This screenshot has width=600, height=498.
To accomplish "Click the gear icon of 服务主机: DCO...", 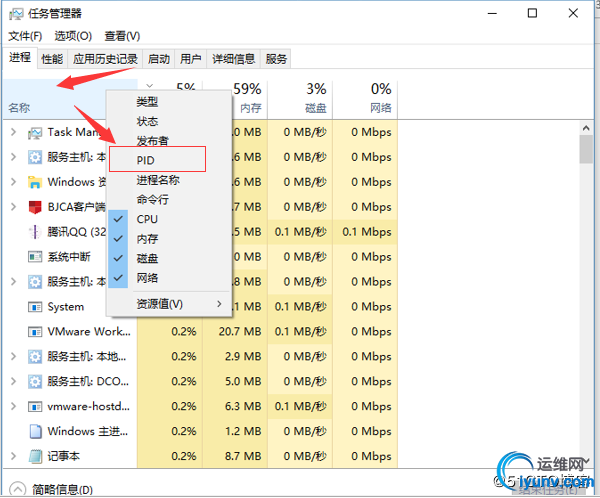I will point(35,382).
